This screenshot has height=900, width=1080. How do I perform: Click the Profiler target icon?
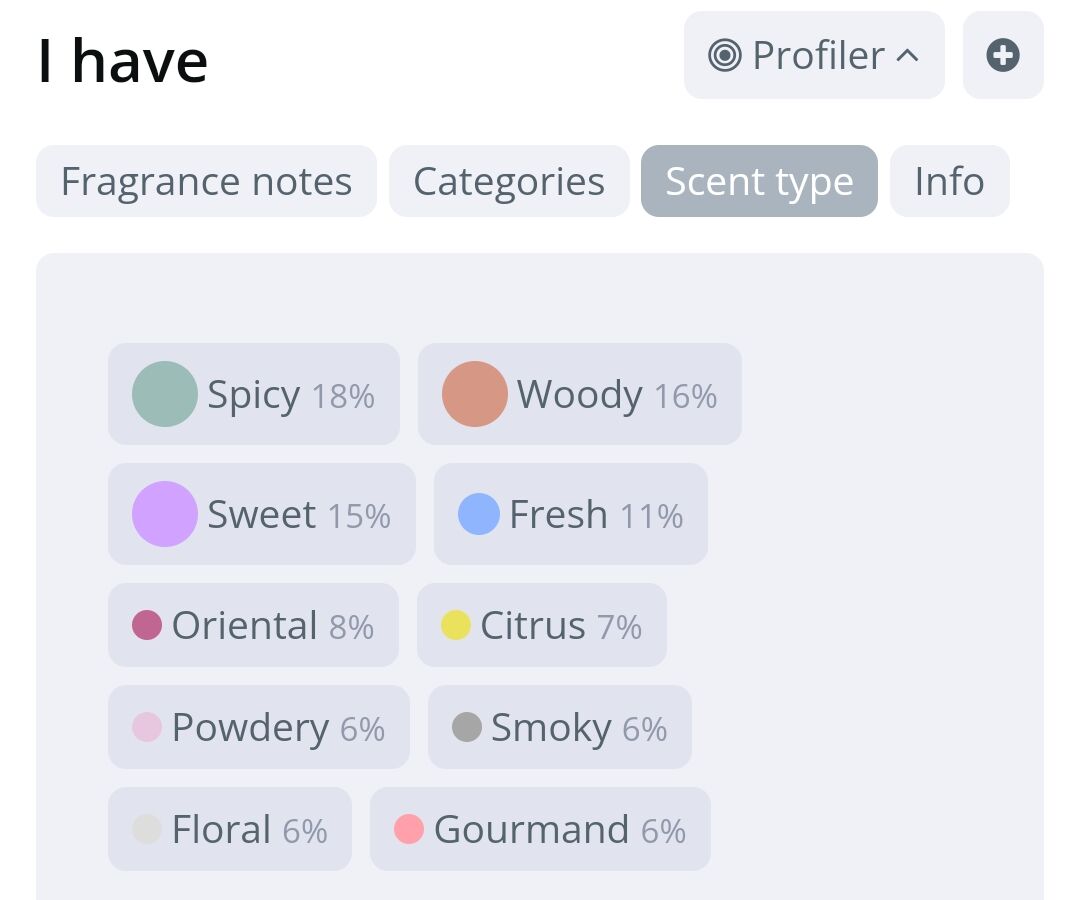(724, 55)
